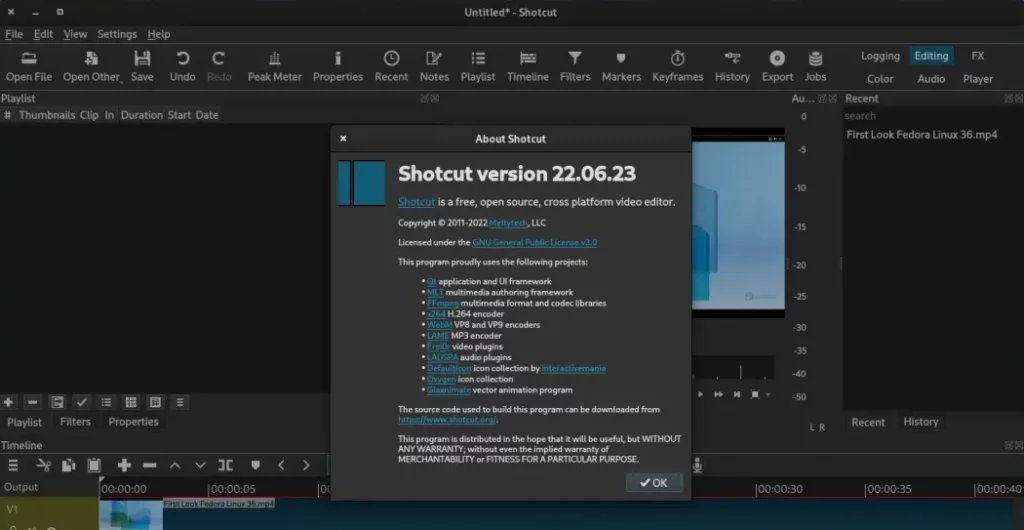Click the timeline Cut scissors icon

[x=44, y=465]
